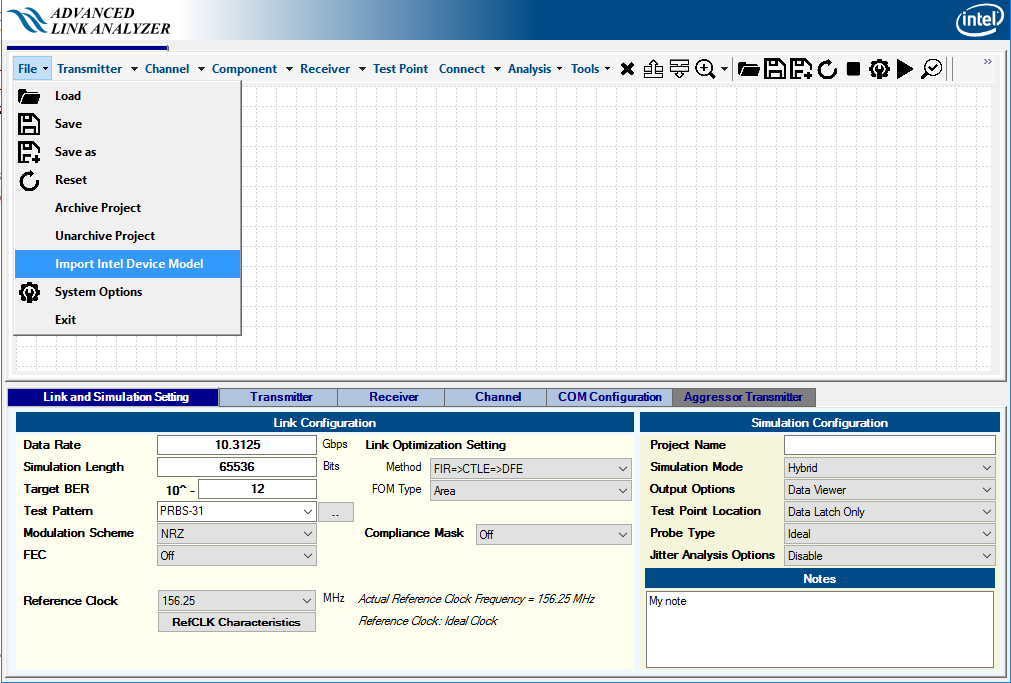
Task: Click the RefCLK Characteristics button
Action: coord(236,622)
